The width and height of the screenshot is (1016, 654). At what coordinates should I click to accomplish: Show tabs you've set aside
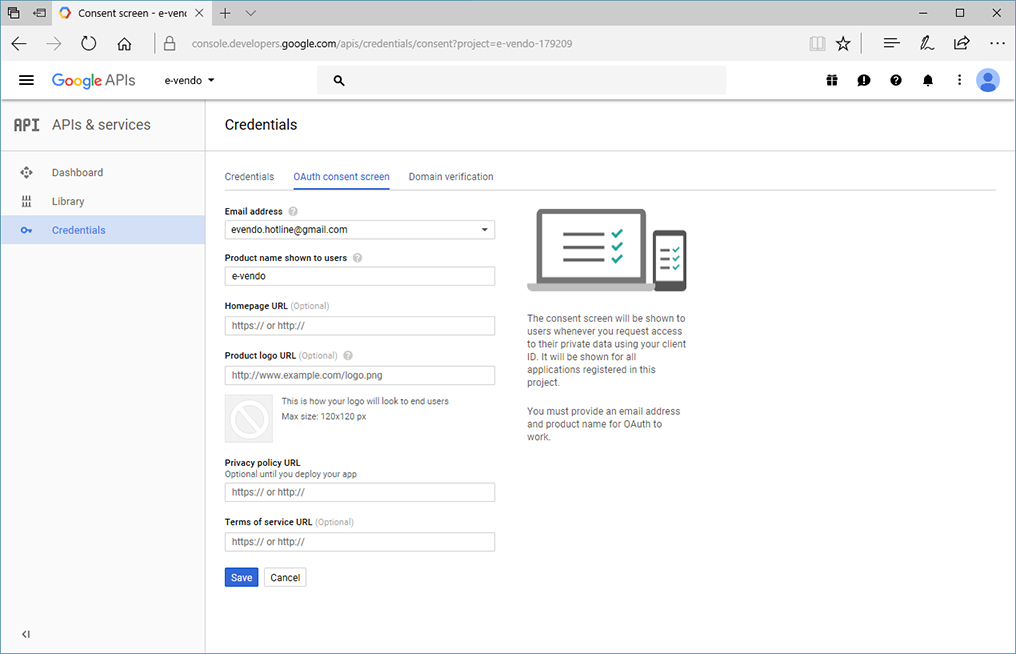point(13,13)
